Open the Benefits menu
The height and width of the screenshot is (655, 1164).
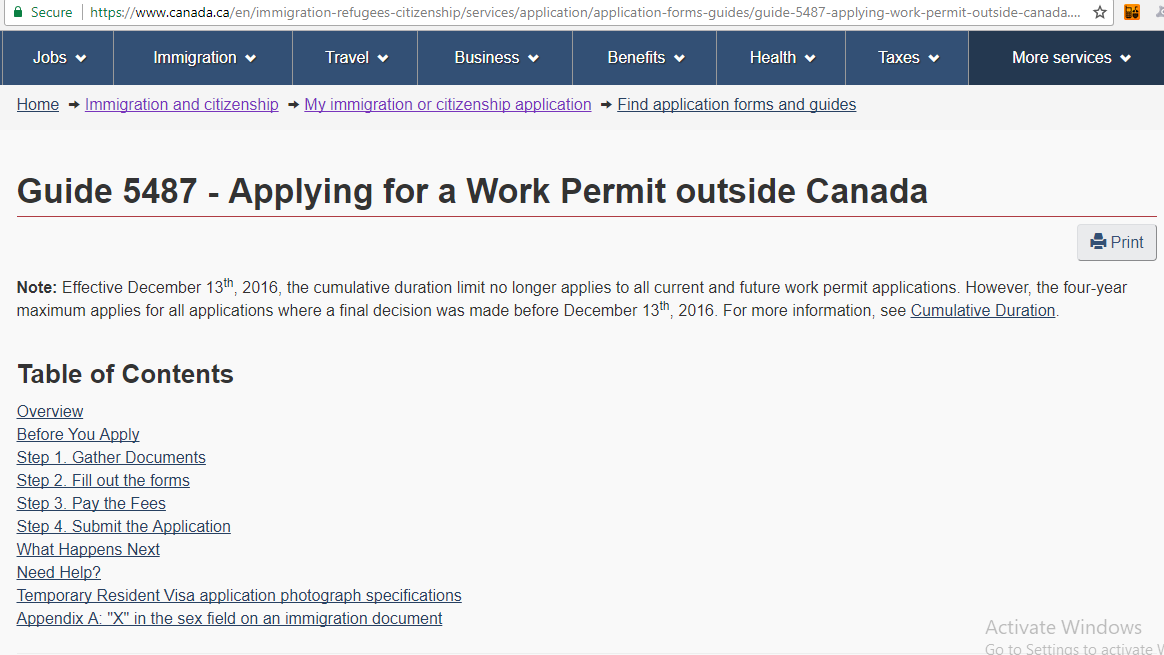(645, 58)
